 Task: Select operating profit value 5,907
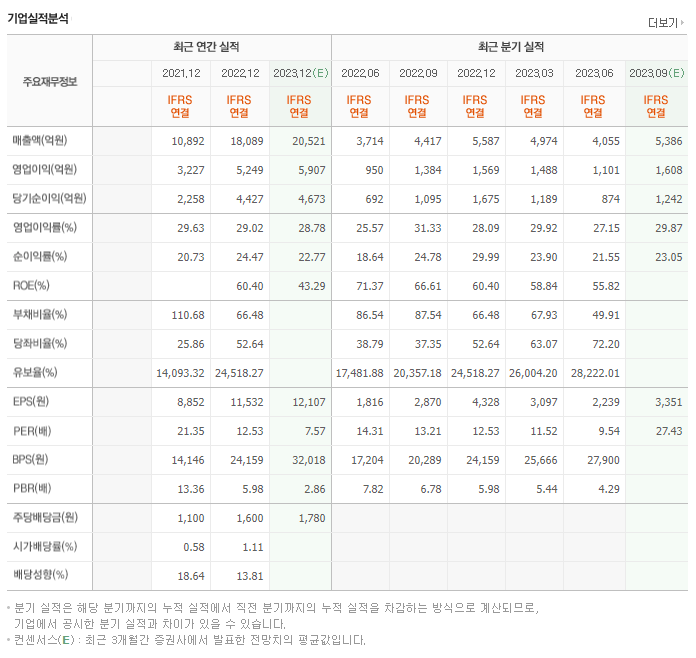click(312, 170)
